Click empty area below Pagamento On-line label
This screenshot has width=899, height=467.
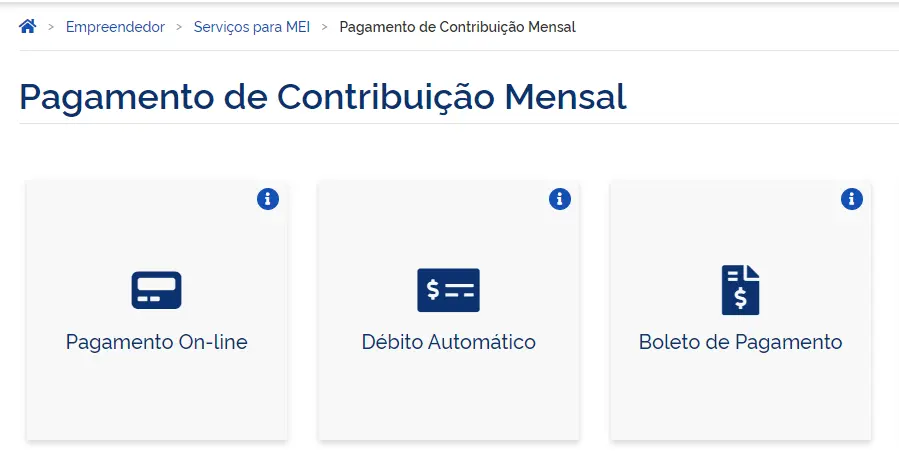click(x=156, y=398)
